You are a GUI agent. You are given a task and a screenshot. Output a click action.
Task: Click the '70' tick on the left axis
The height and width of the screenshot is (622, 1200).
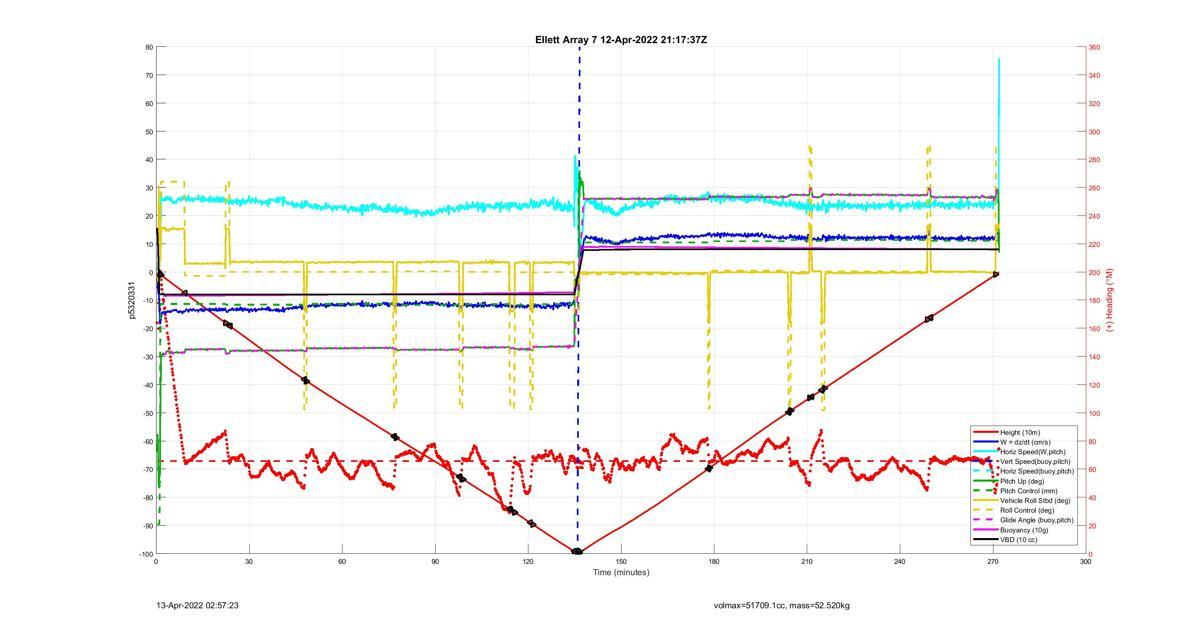148,75
